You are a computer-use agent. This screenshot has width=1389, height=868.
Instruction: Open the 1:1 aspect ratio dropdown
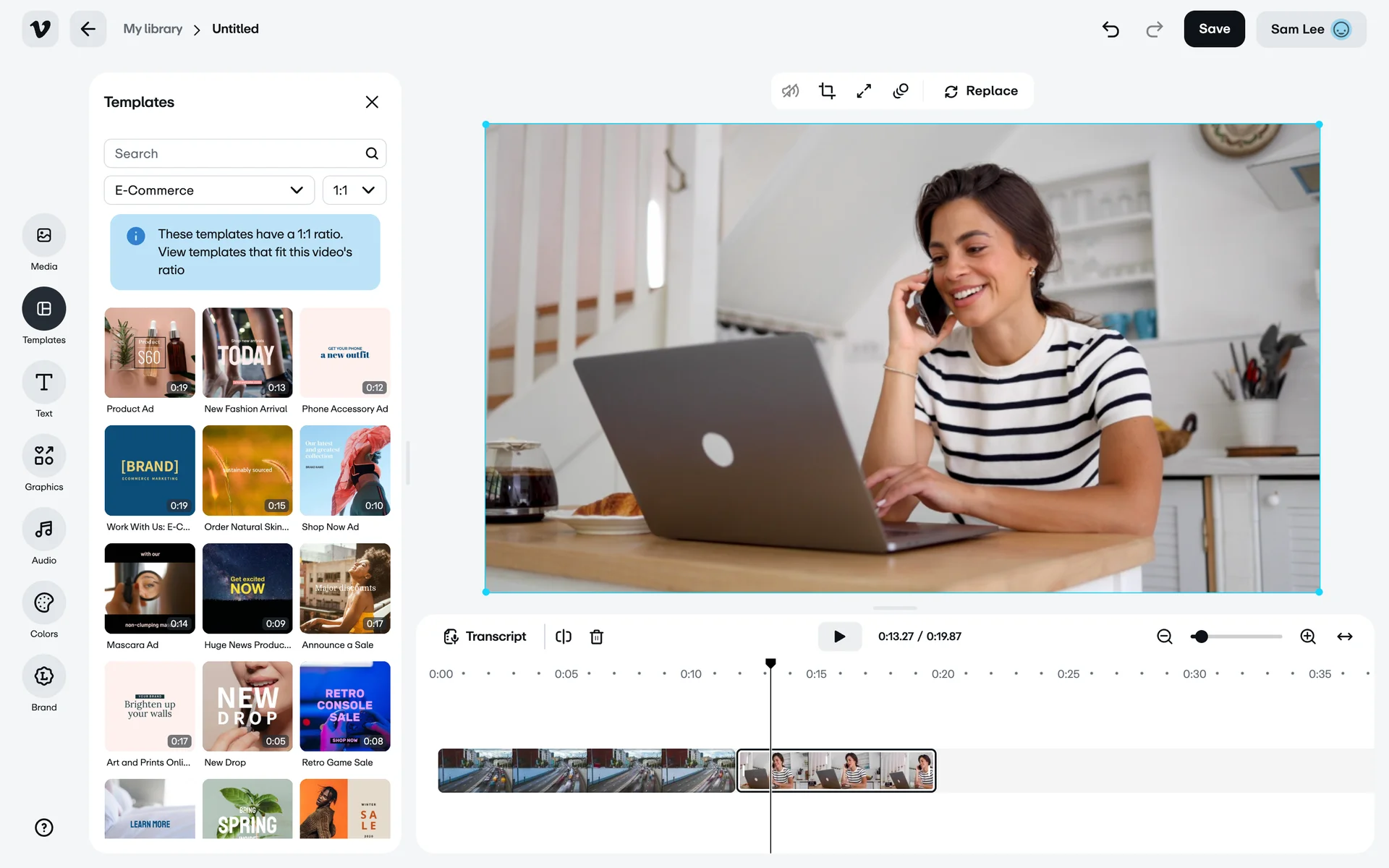[x=354, y=190]
